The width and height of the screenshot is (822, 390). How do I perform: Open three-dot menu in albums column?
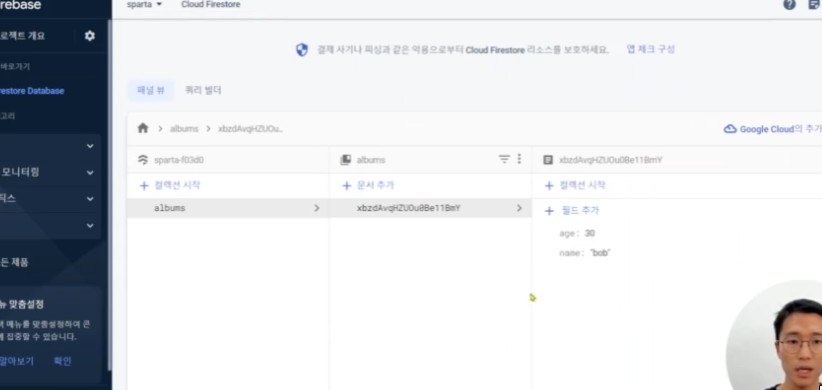[519, 159]
